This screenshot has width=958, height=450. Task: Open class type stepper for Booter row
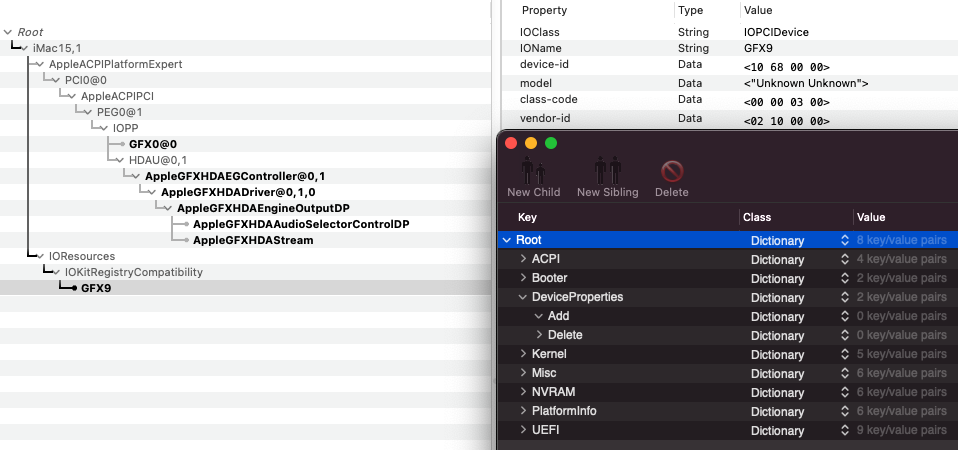(845, 278)
